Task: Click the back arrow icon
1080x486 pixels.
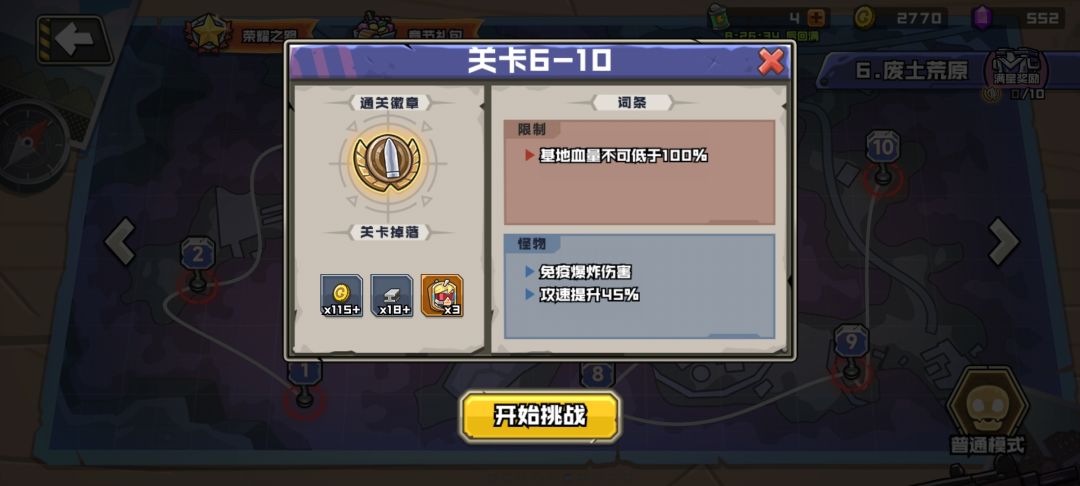Action: [x=76, y=40]
